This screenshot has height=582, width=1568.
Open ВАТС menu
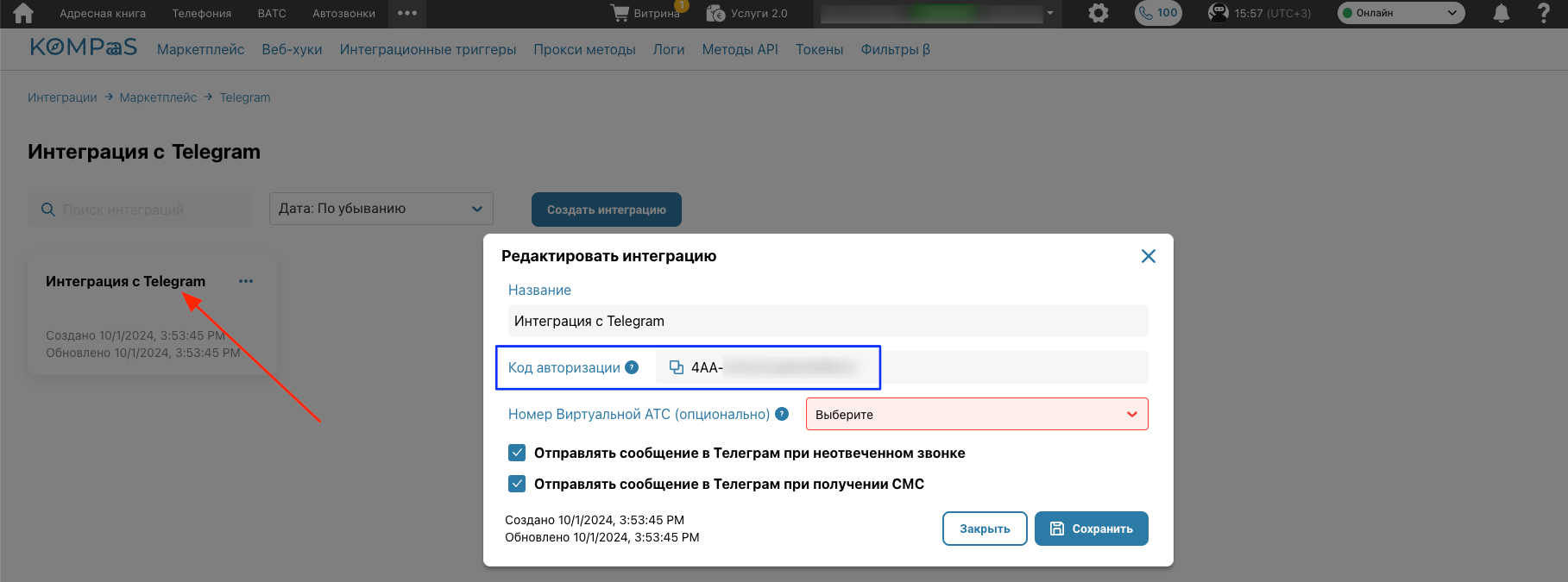(x=272, y=13)
